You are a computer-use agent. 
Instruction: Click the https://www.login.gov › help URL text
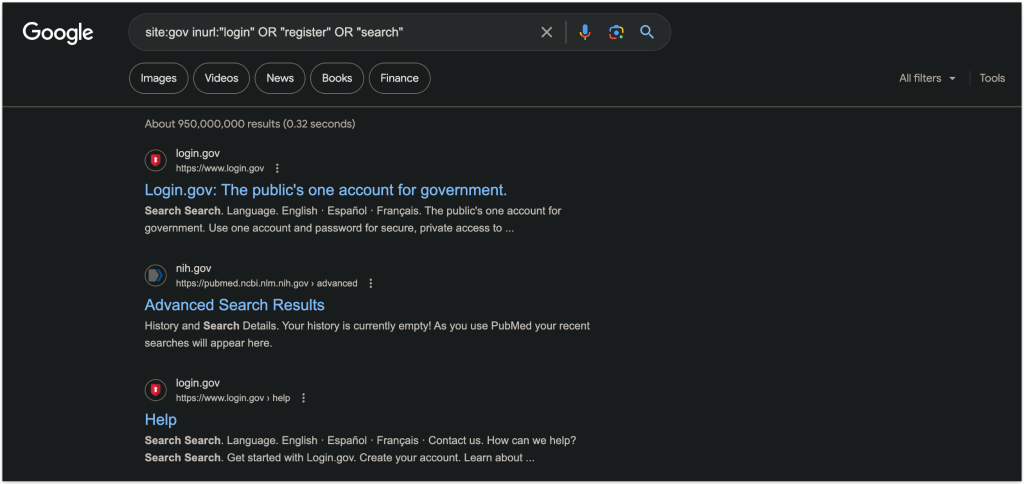coord(233,398)
